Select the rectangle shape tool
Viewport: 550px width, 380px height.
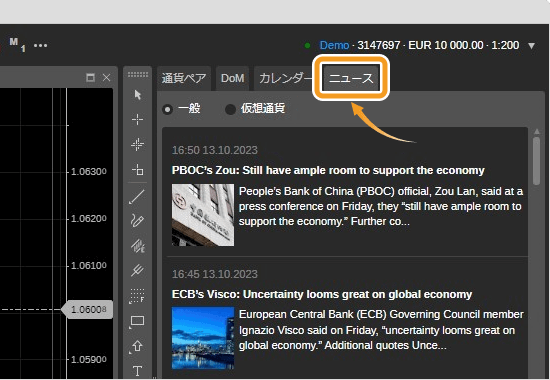point(137,321)
